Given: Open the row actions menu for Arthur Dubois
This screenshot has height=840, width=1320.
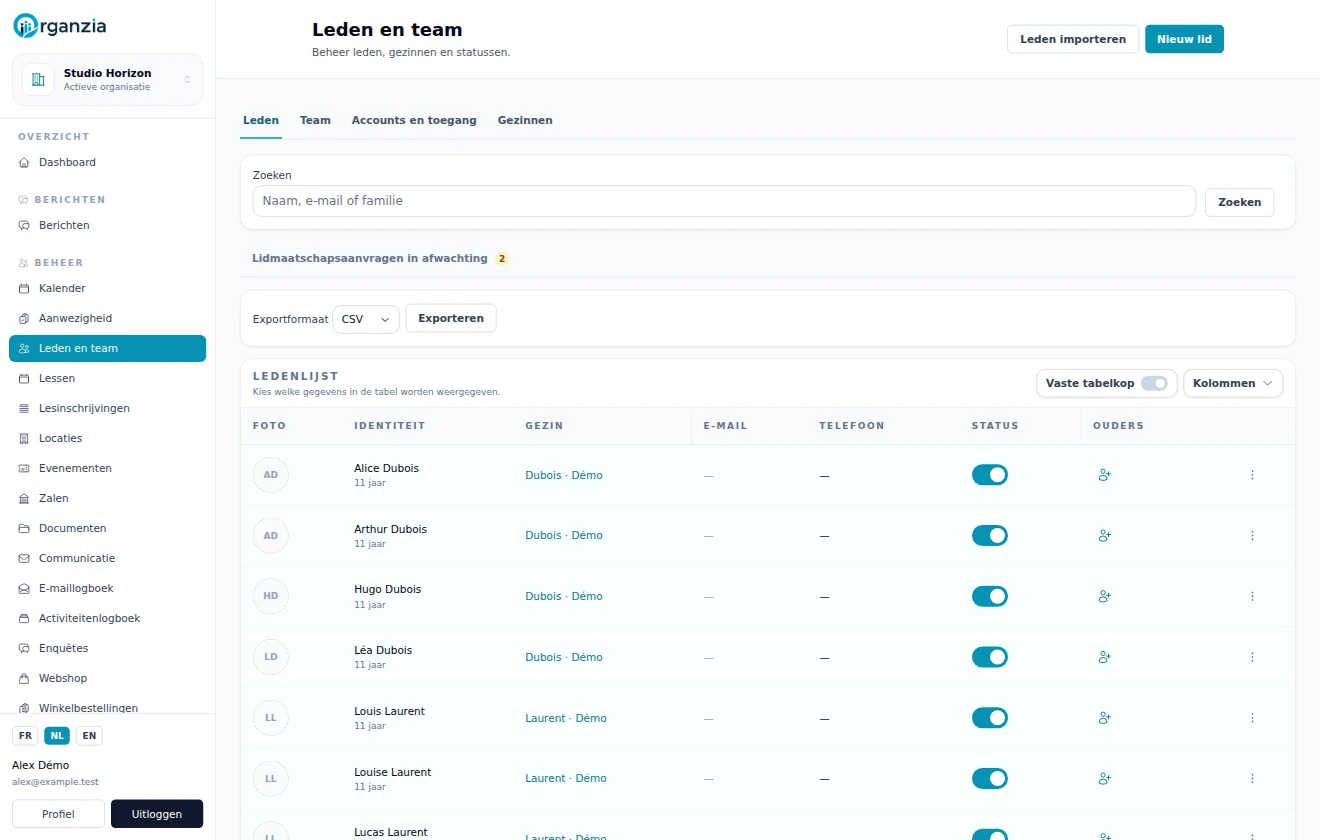Looking at the screenshot, I should (1252, 536).
